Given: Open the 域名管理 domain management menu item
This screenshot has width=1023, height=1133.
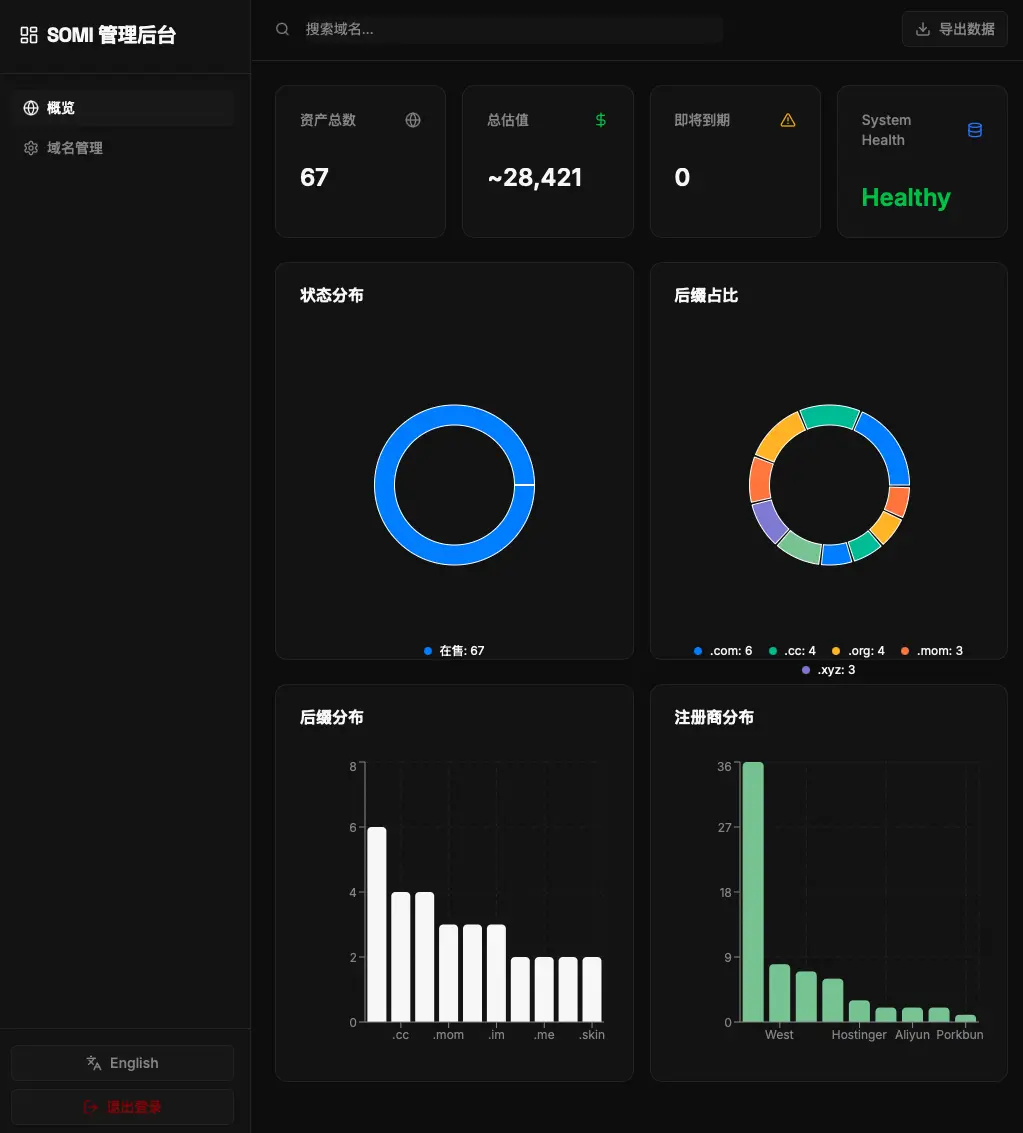Looking at the screenshot, I should coord(123,148).
